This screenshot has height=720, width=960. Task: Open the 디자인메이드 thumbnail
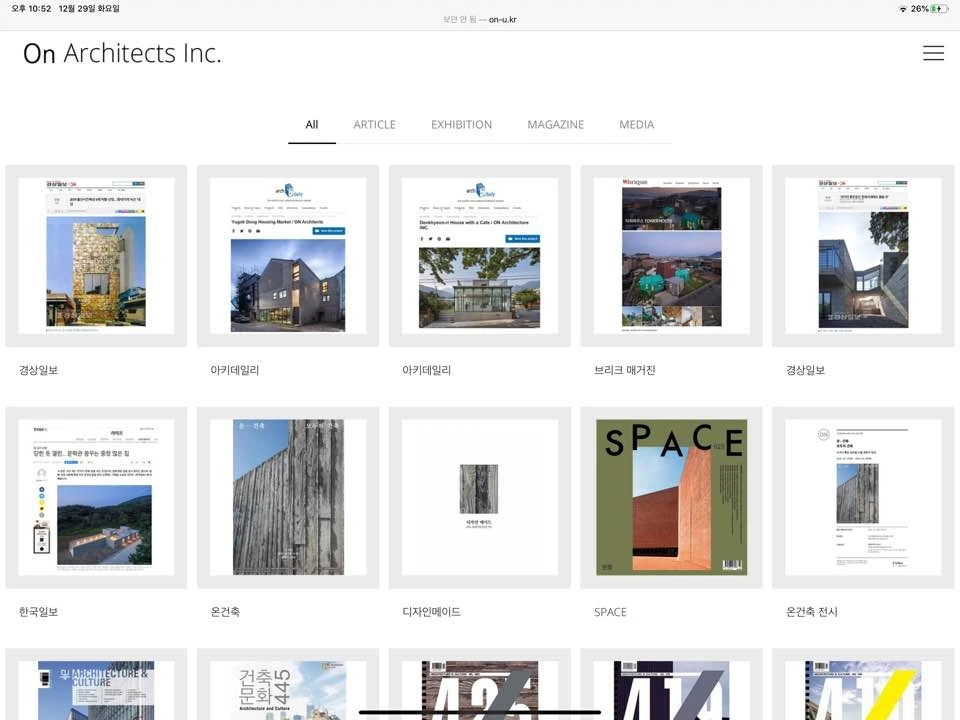point(479,497)
